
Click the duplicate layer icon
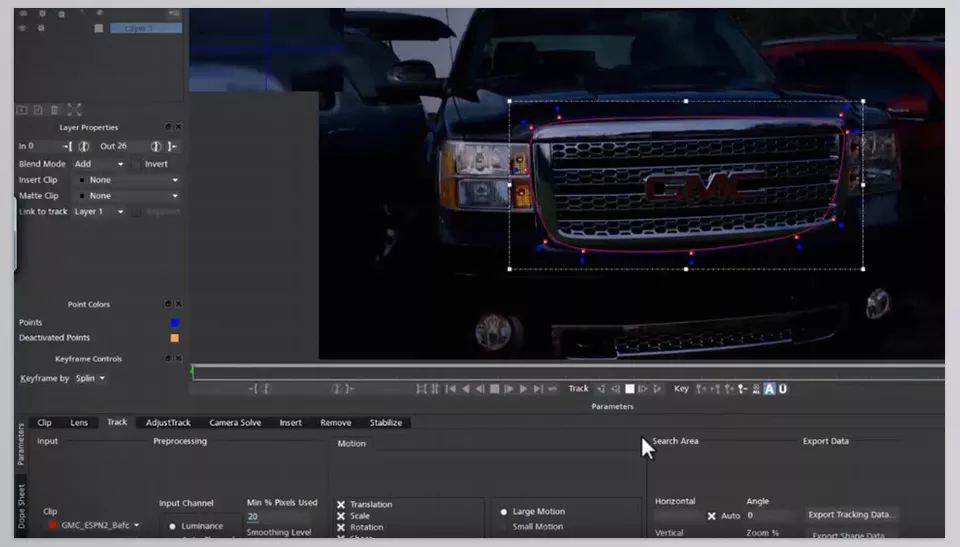pos(38,110)
